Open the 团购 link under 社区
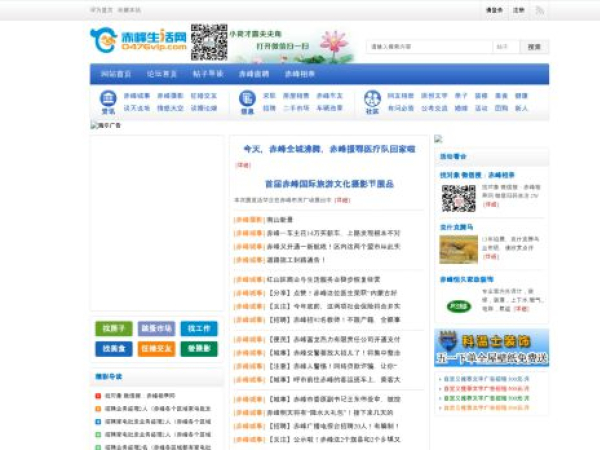Viewport: 600px width, 450px height. coord(501,108)
